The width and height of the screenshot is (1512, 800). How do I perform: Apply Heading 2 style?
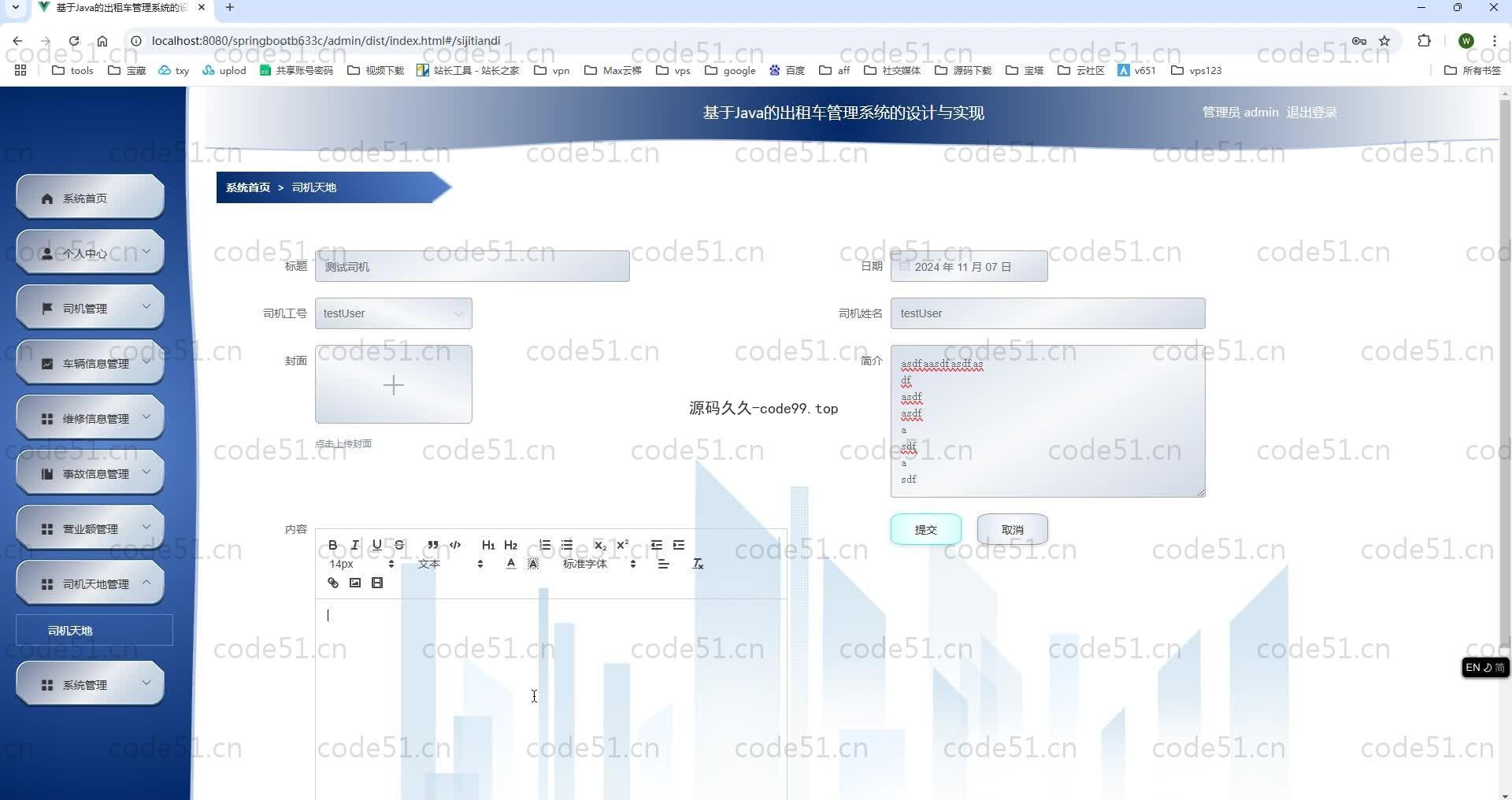click(x=510, y=545)
